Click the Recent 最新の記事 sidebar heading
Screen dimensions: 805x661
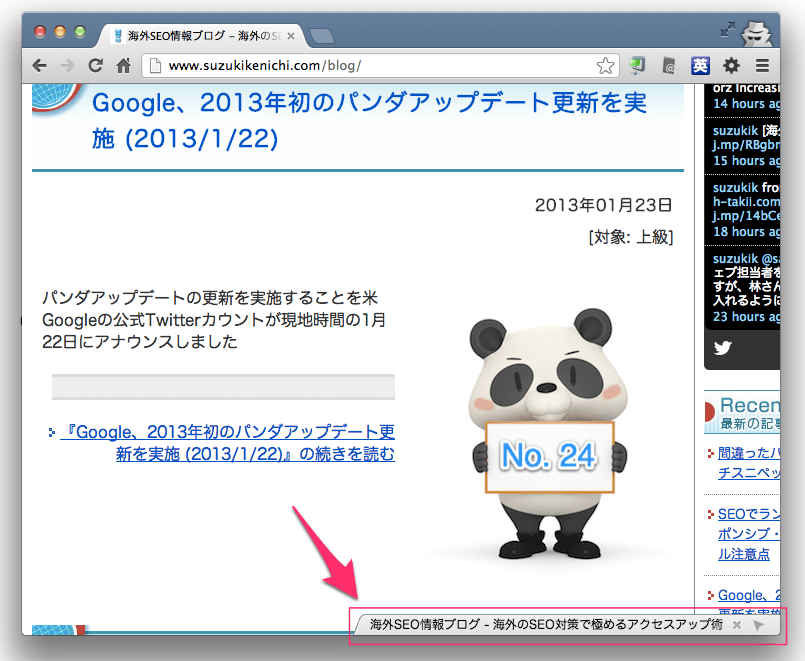click(x=743, y=413)
